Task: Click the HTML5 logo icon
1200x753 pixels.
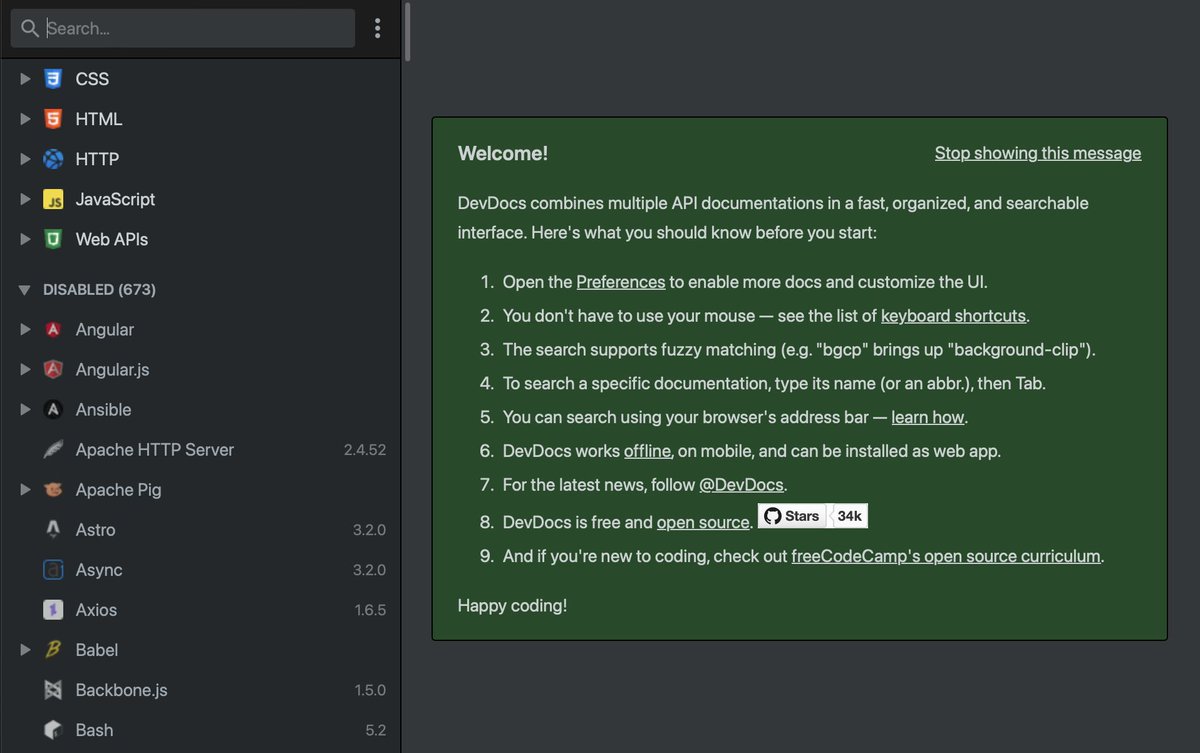Action: click(x=53, y=119)
